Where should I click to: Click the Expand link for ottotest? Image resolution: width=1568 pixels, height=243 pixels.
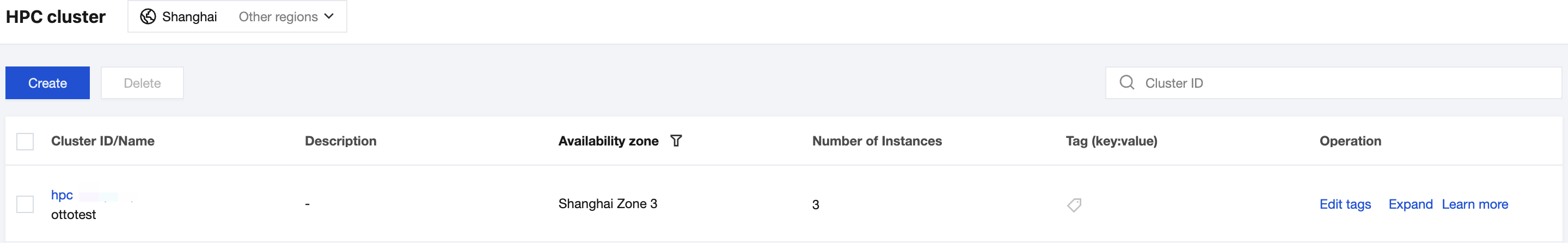(x=1410, y=205)
